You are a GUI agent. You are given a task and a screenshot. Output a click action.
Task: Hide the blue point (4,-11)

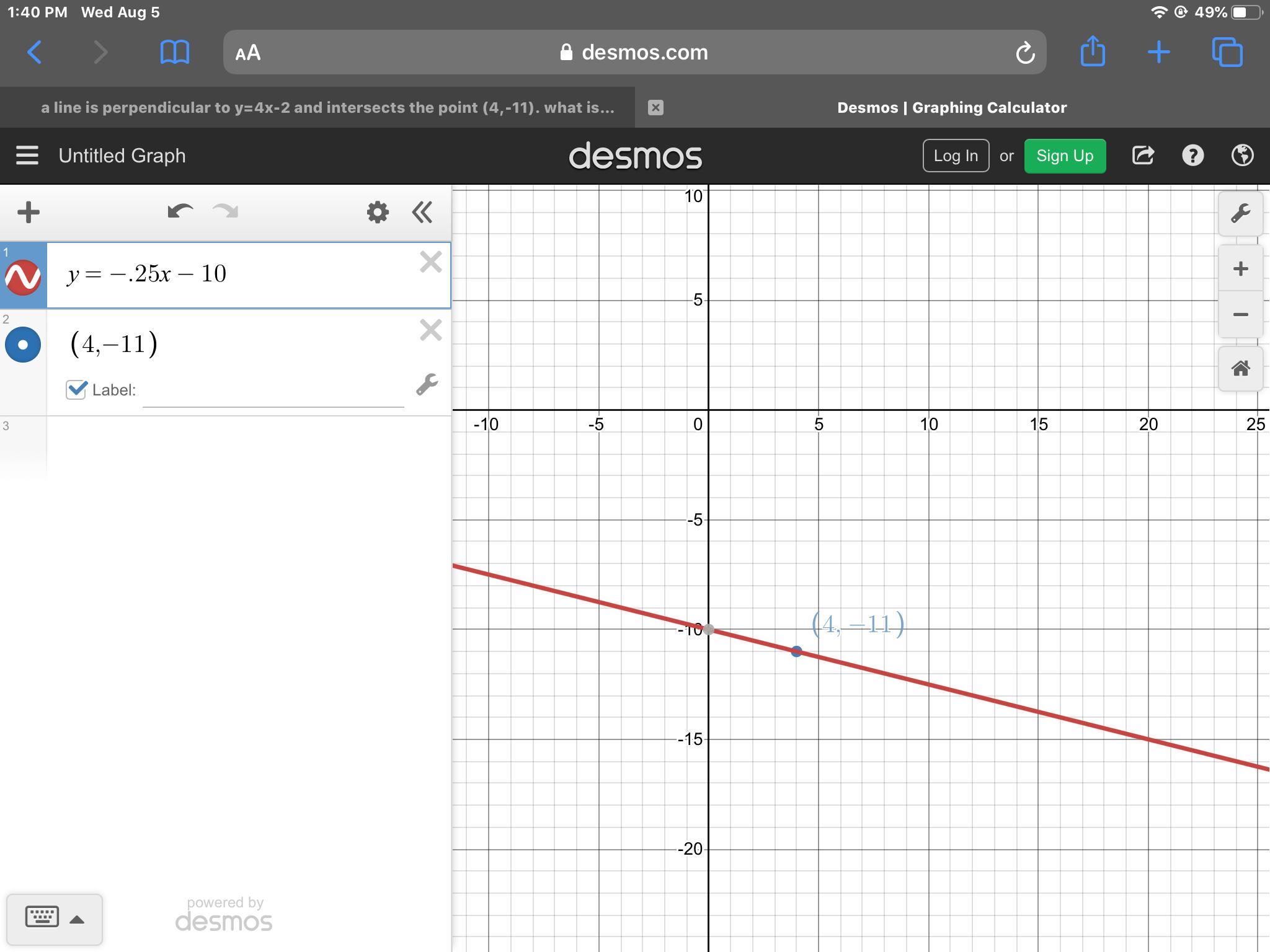(x=23, y=345)
